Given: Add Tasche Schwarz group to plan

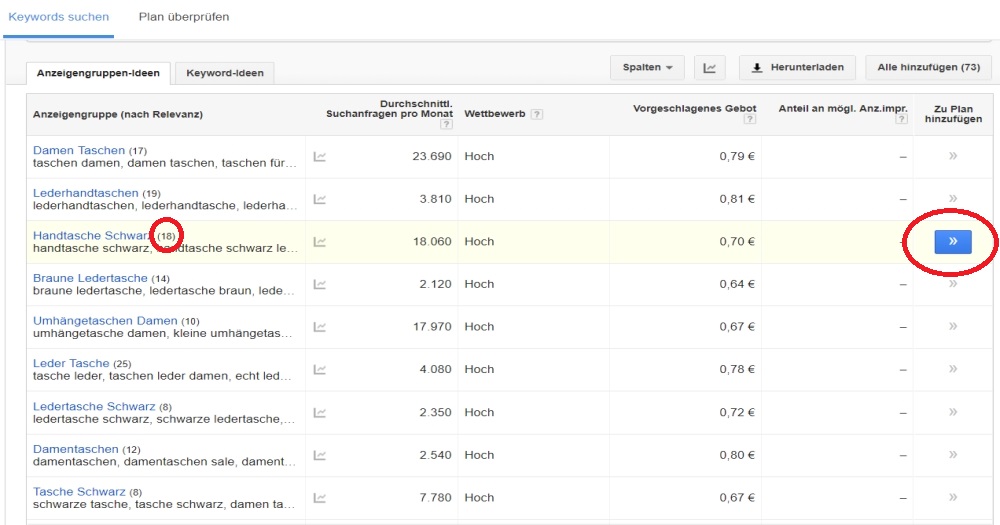Looking at the screenshot, I should (953, 497).
